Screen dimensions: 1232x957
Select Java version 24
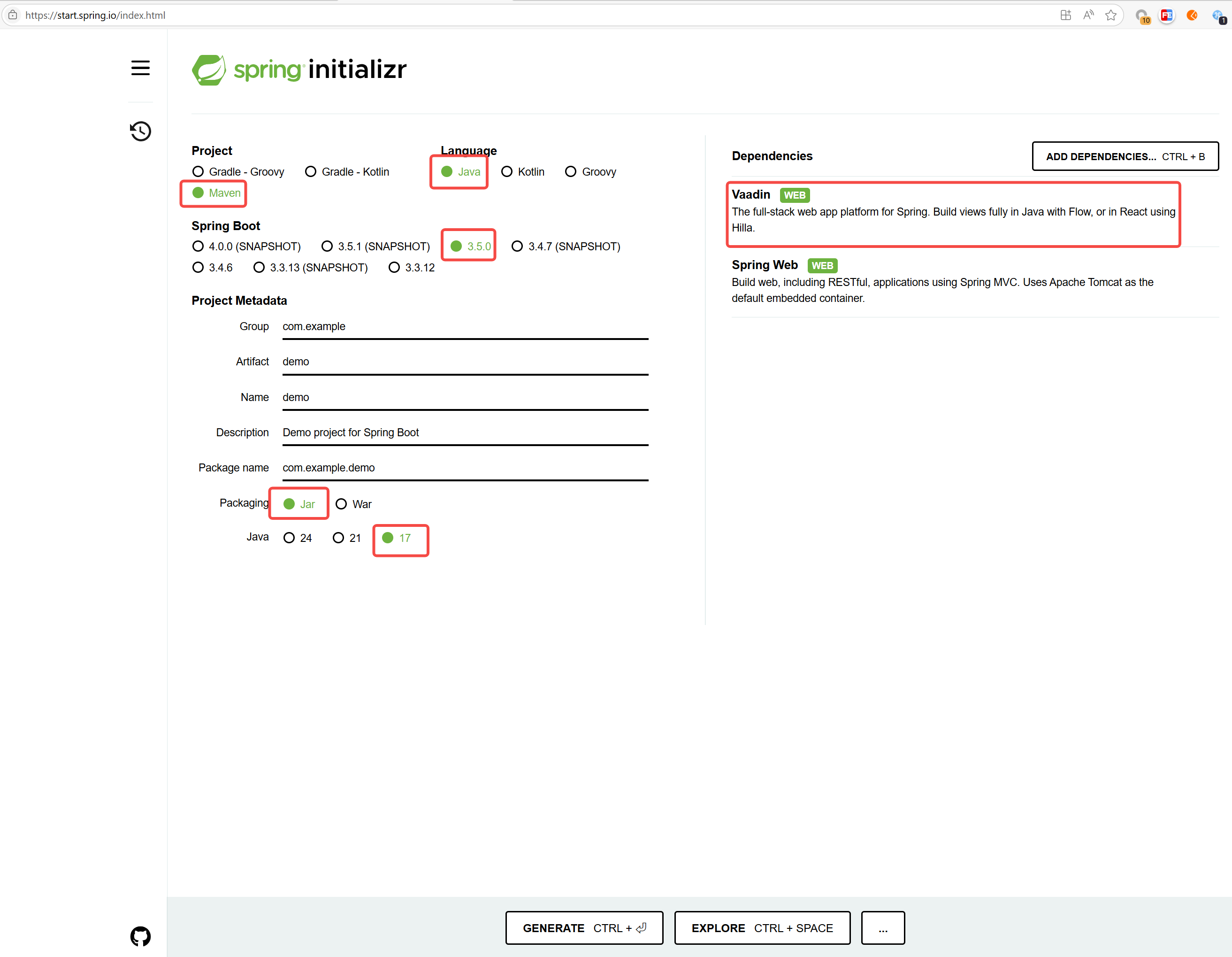click(297, 538)
